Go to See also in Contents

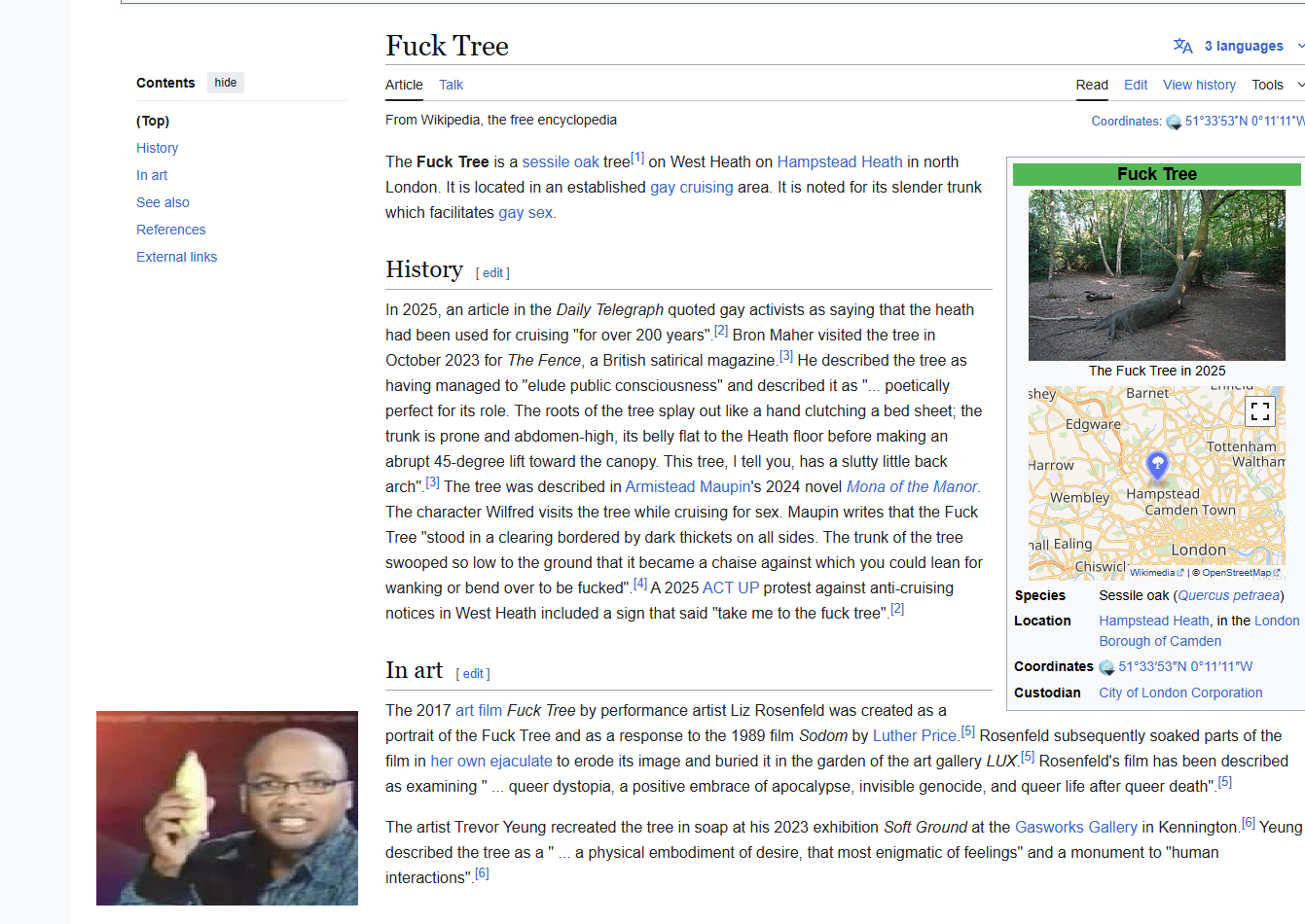click(163, 202)
